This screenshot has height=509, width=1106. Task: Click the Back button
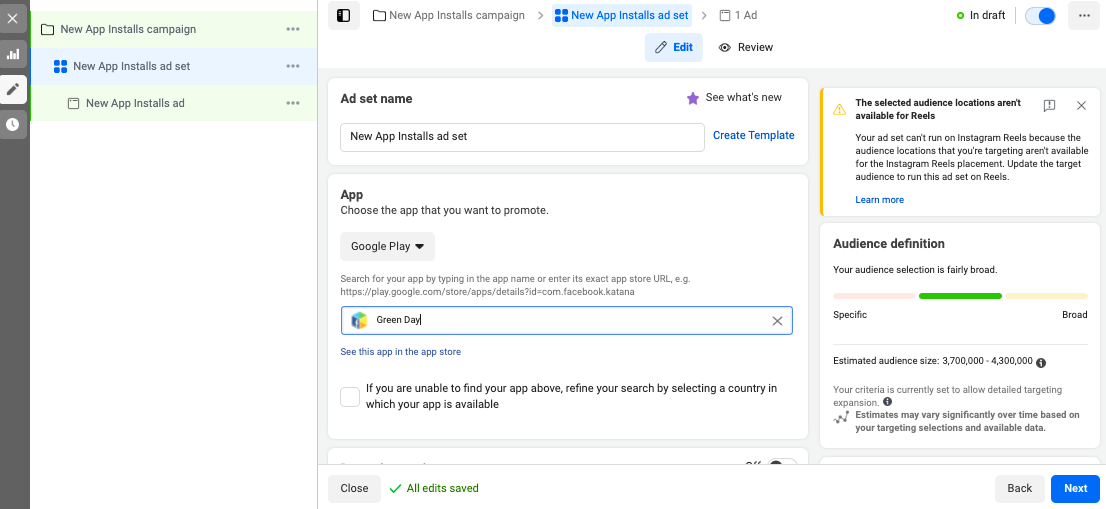[x=1019, y=489]
